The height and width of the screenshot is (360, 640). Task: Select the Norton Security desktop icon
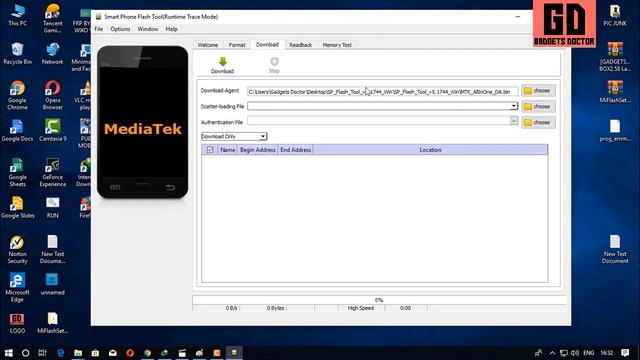click(18, 249)
